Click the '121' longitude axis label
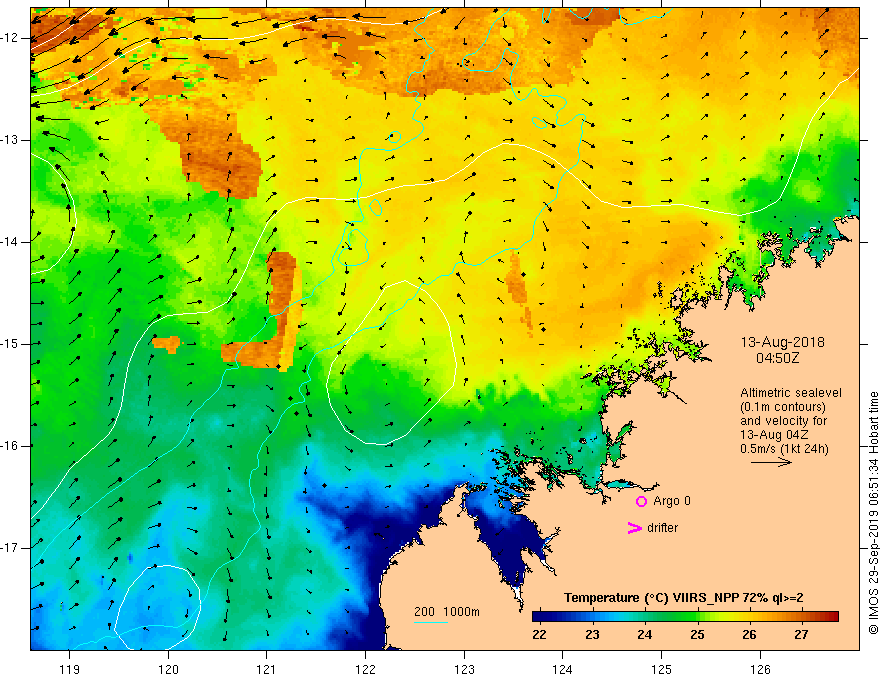The image size is (880, 680). pyautogui.click(x=267, y=669)
